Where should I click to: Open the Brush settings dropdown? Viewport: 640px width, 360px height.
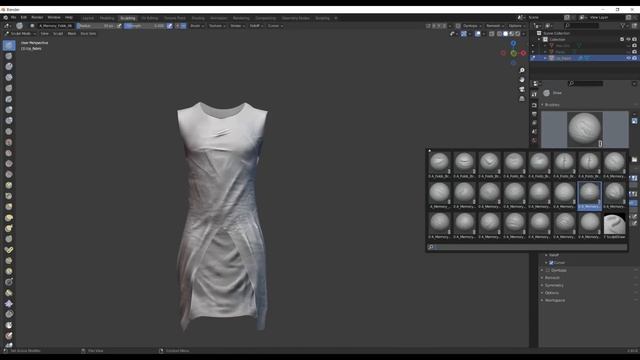(x=197, y=26)
